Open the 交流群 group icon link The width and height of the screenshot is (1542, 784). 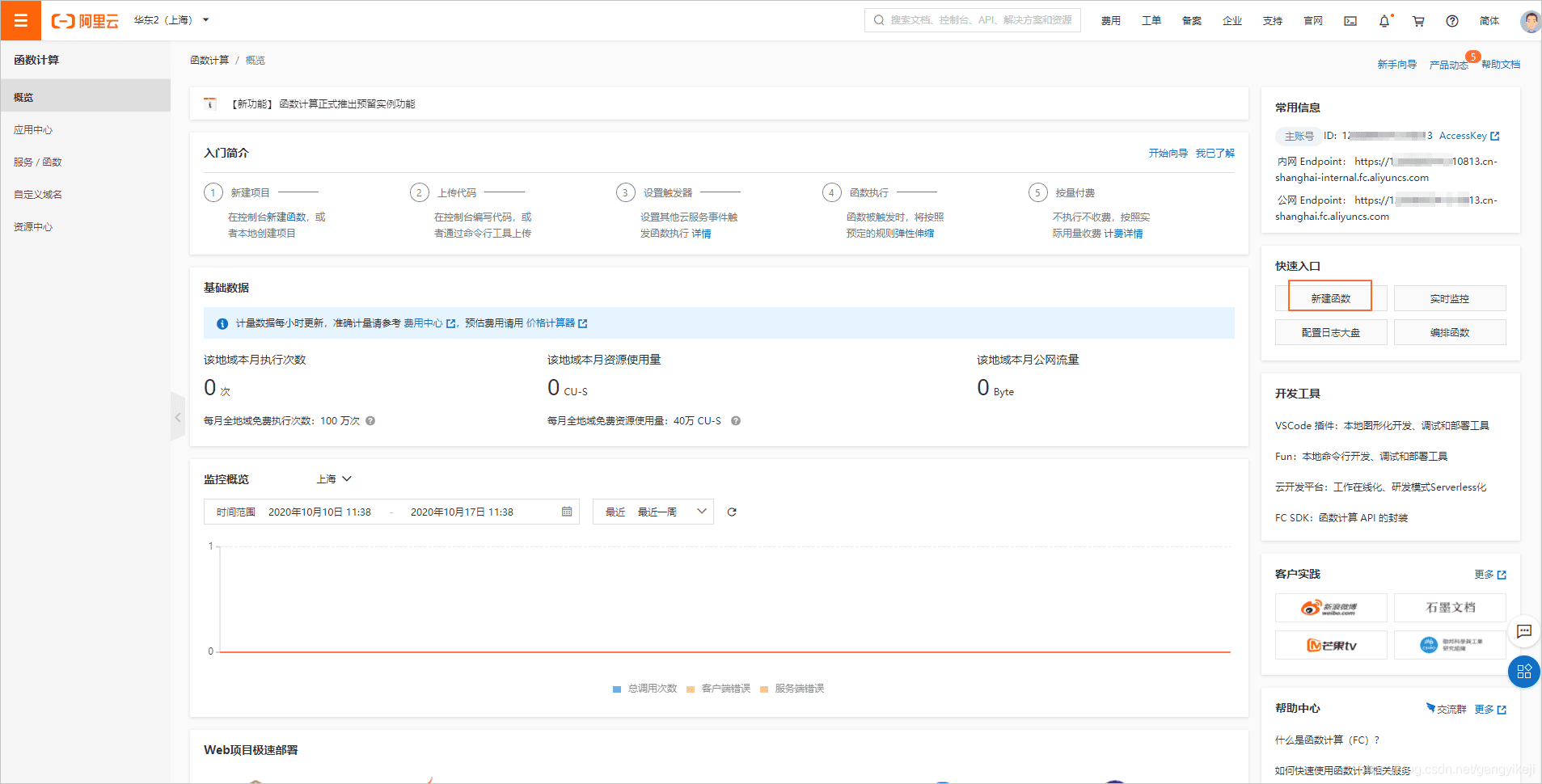point(1446,709)
